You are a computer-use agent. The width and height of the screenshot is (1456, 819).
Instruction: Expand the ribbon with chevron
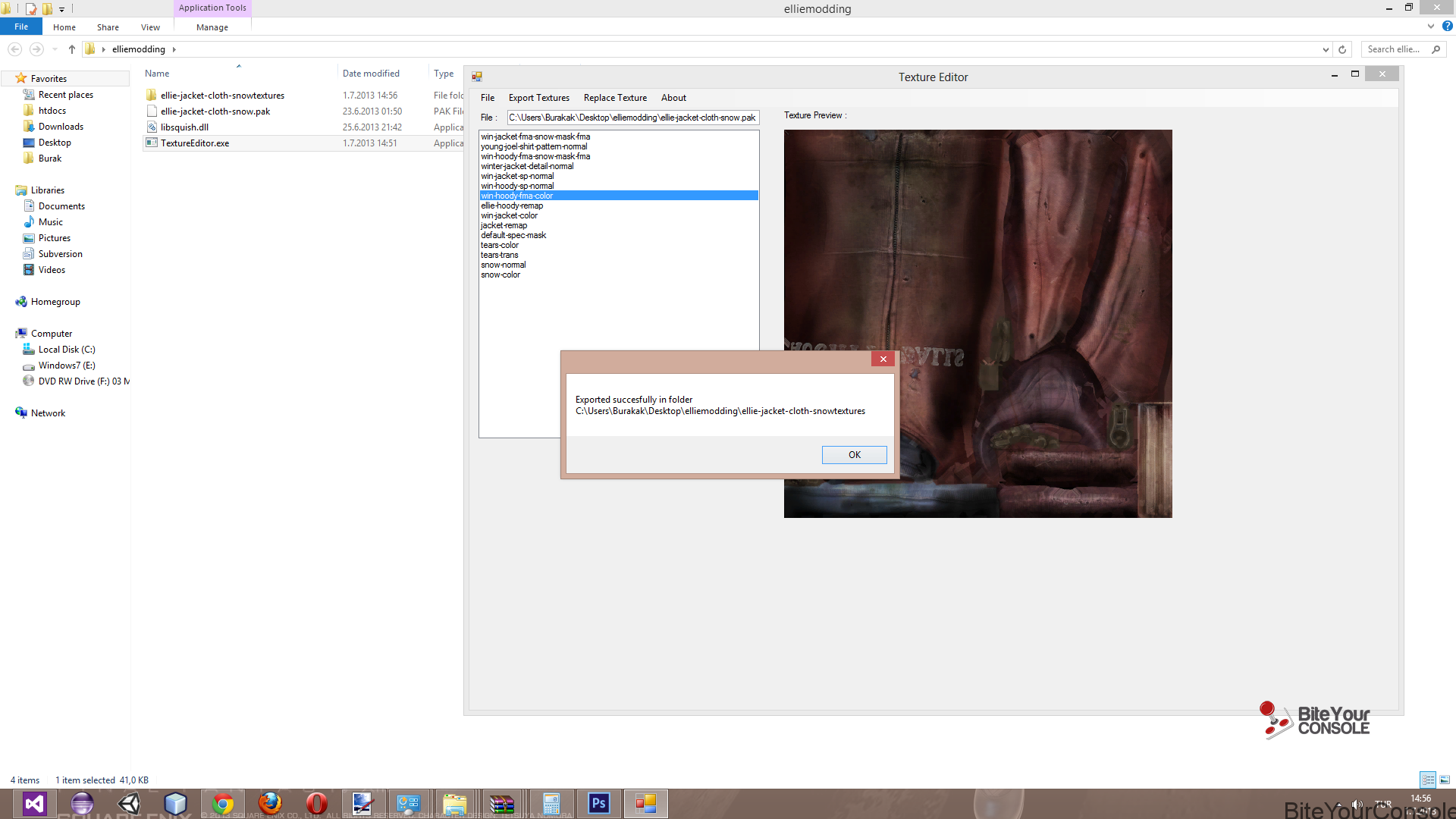[1431, 26]
